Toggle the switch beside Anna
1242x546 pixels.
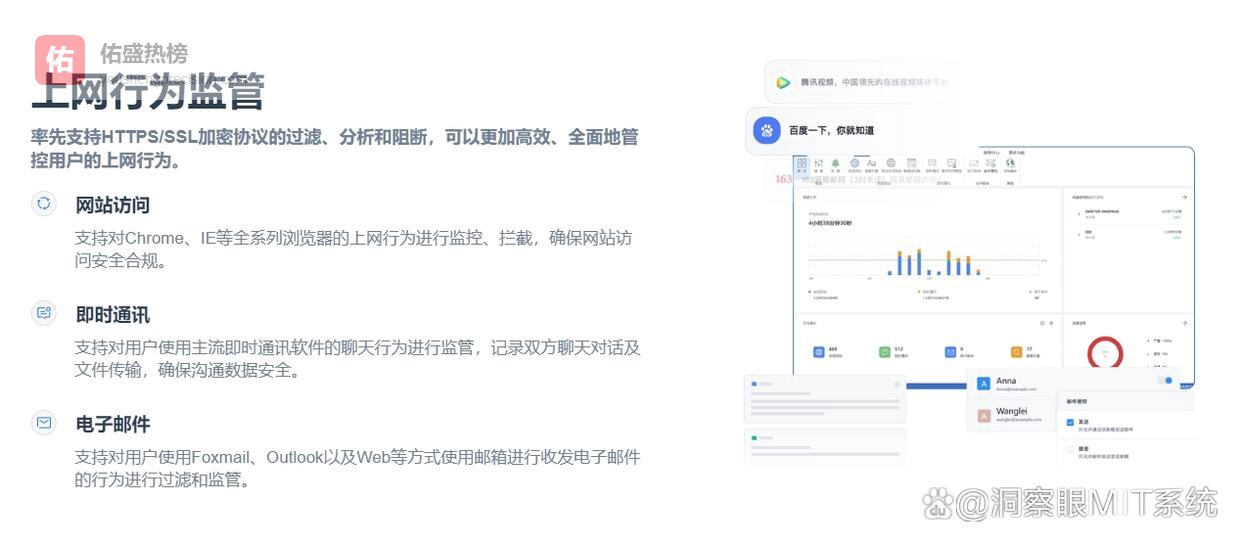point(1164,381)
